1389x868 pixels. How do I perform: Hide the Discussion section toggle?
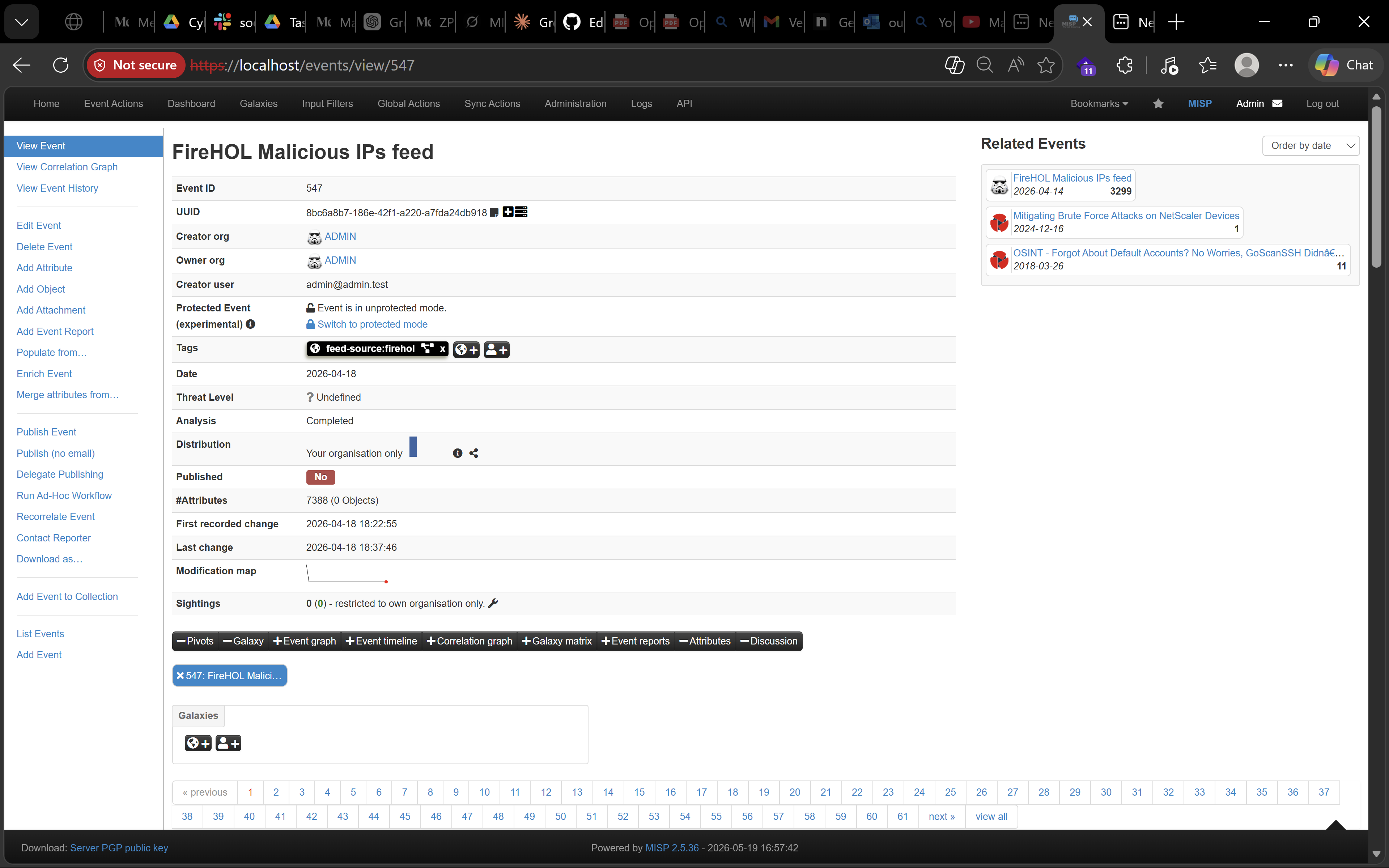(x=769, y=641)
